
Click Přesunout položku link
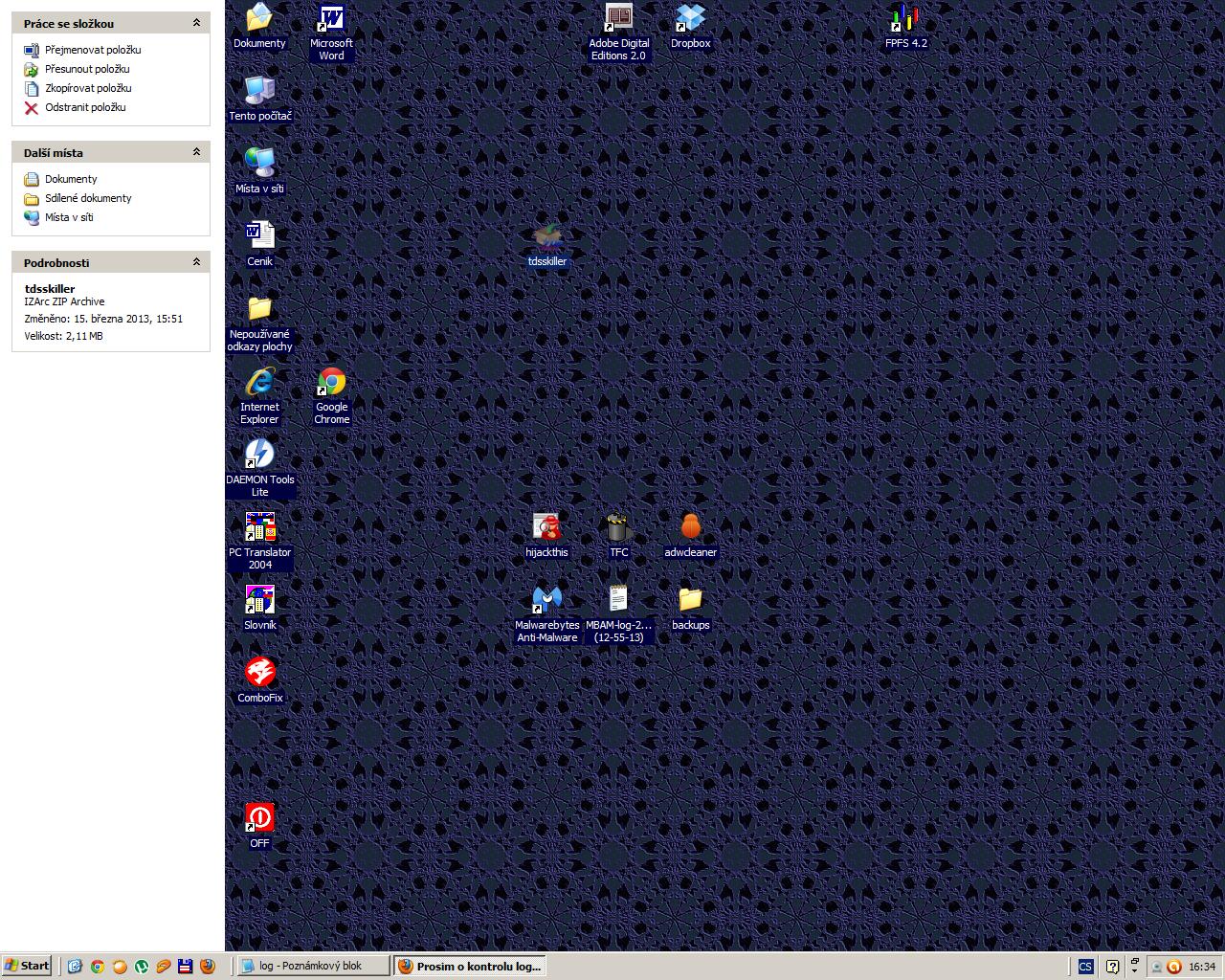pyautogui.click(x=87, y=69)
